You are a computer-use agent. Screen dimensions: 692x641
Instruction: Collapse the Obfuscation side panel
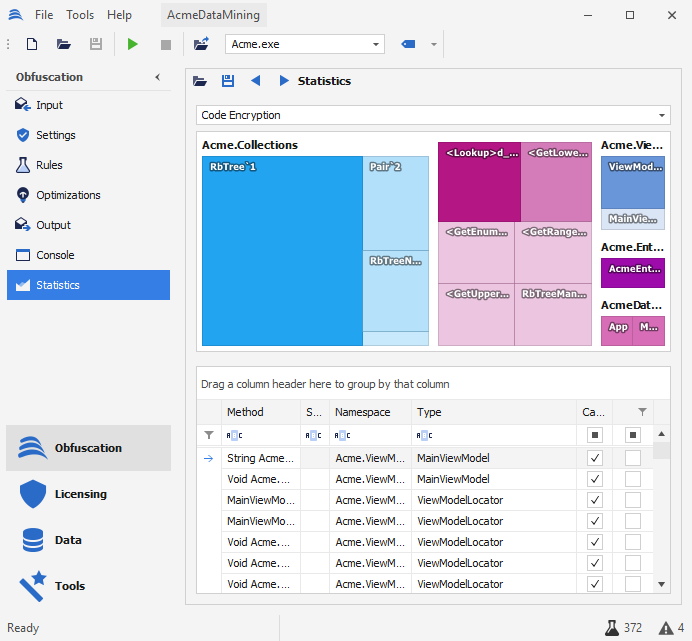157,77
